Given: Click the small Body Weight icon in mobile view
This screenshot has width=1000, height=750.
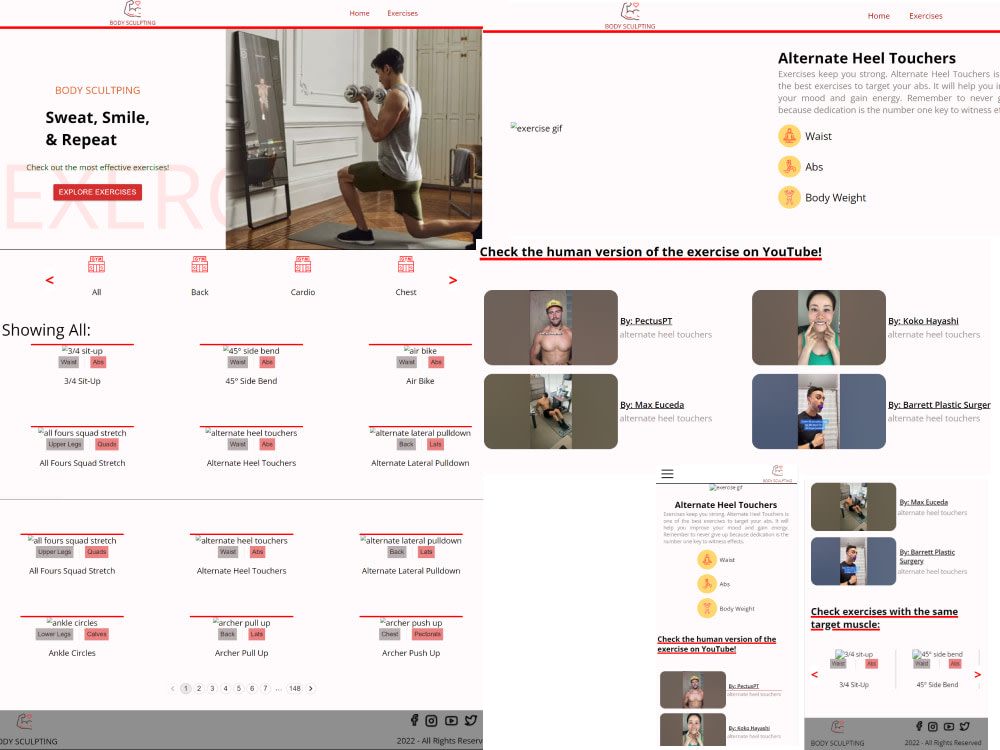Looking at the screenshot, I should 707,608.
